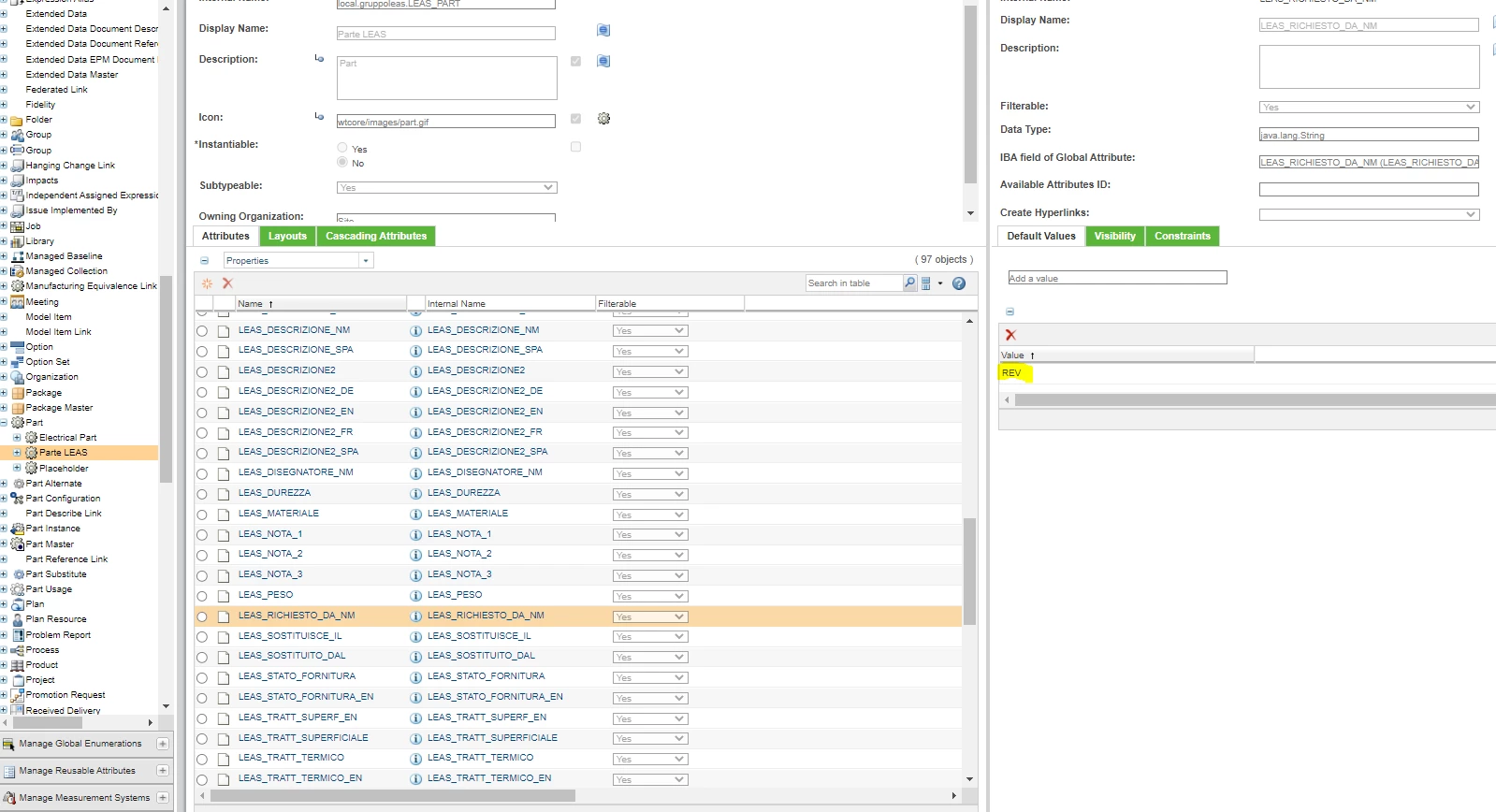1496x812 pixels.
Task: Toggle the checkbox next to Instantiable
Action: coord(575,147)
